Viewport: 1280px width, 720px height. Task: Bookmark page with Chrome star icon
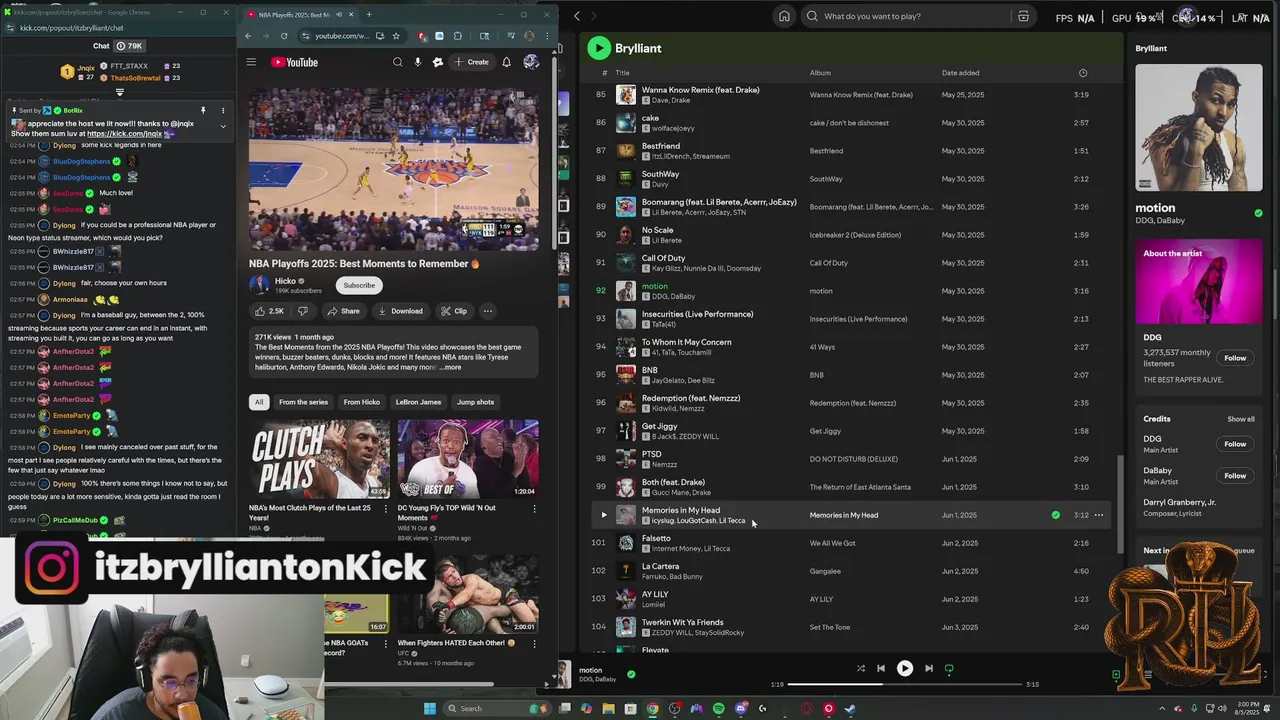pyautogui.click(x=396, y=36)
